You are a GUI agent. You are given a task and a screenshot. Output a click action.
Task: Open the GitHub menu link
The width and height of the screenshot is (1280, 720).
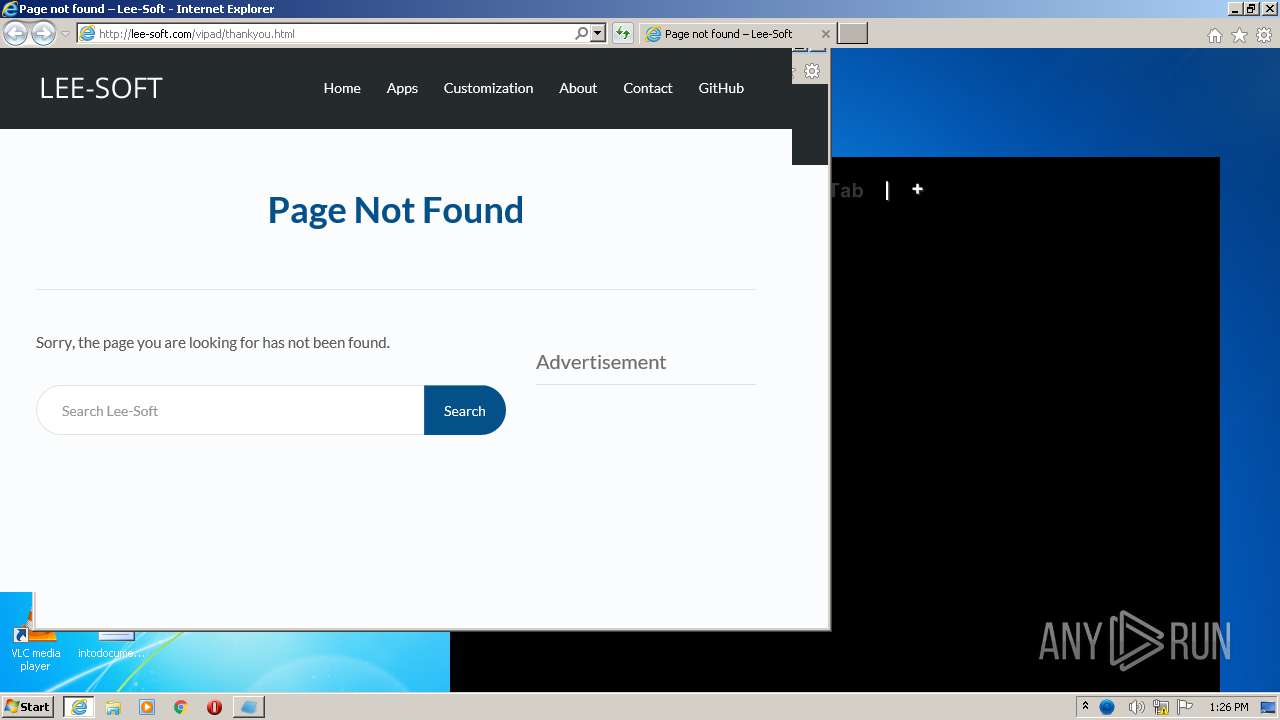point(721,88)
